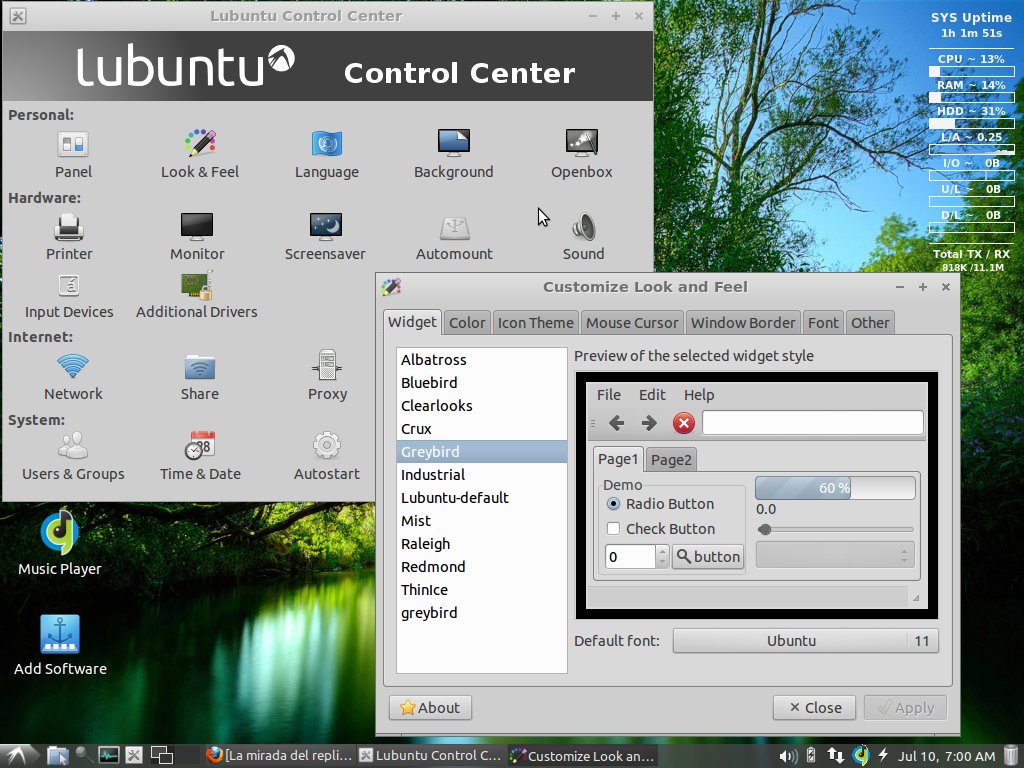Click back arrow in widget preview
Screen dimensions: 1024x768
(616, 423)
